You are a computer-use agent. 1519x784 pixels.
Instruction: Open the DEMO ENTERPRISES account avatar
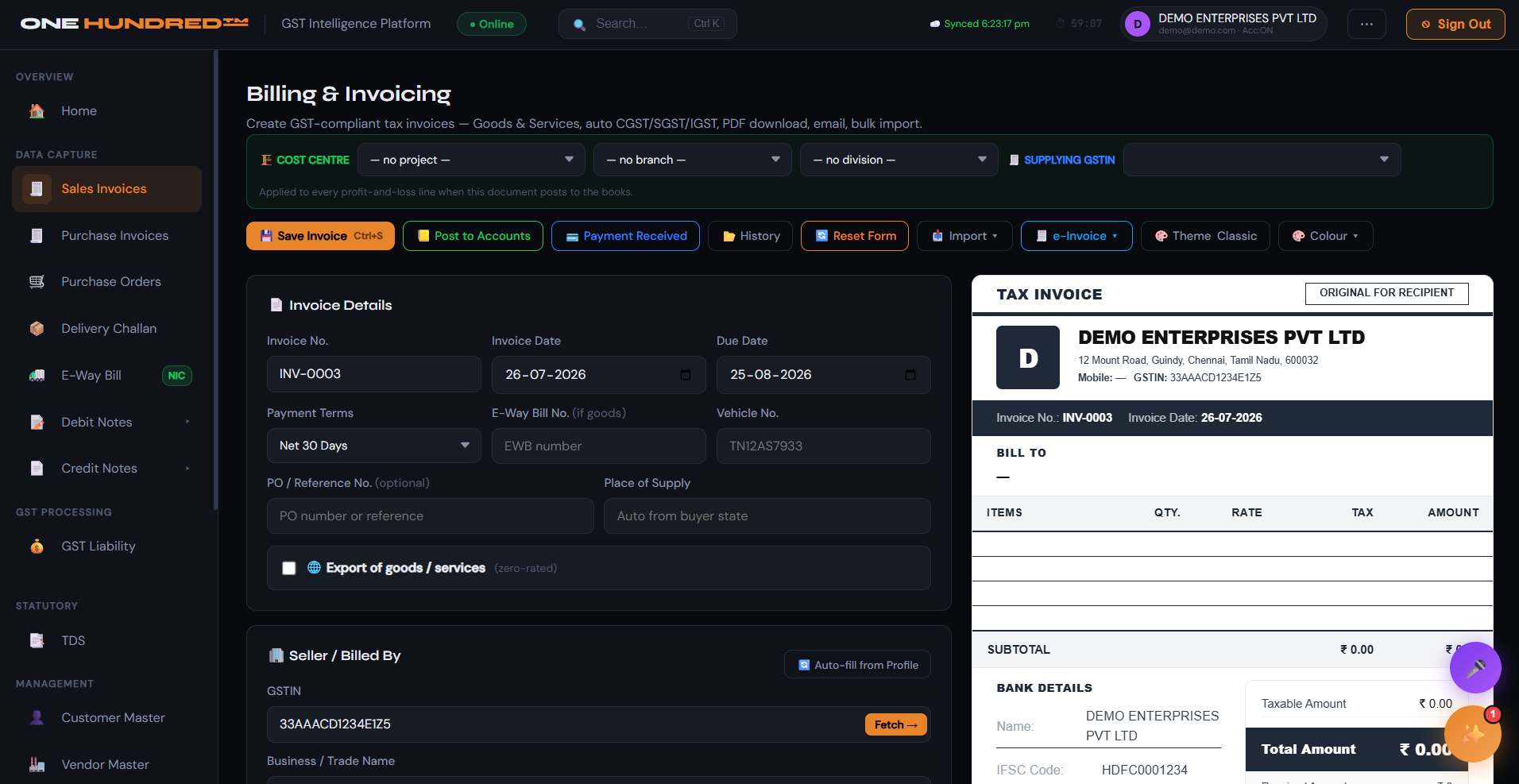(x=1138, y=24)
